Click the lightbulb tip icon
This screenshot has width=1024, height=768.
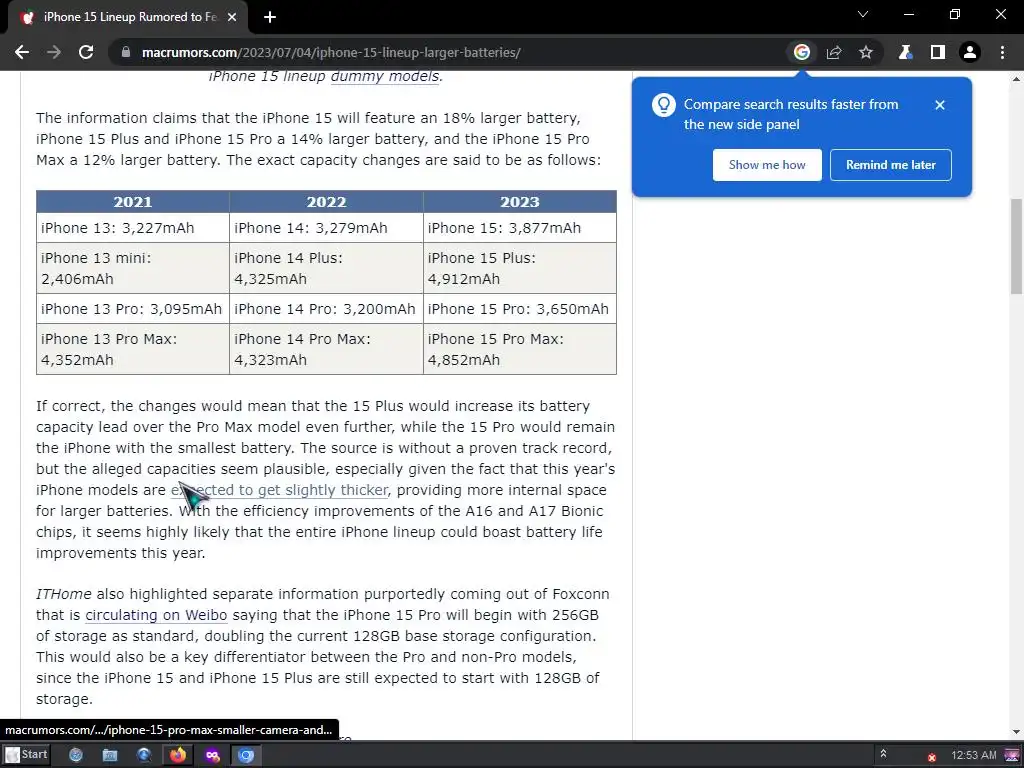[664, 104]
